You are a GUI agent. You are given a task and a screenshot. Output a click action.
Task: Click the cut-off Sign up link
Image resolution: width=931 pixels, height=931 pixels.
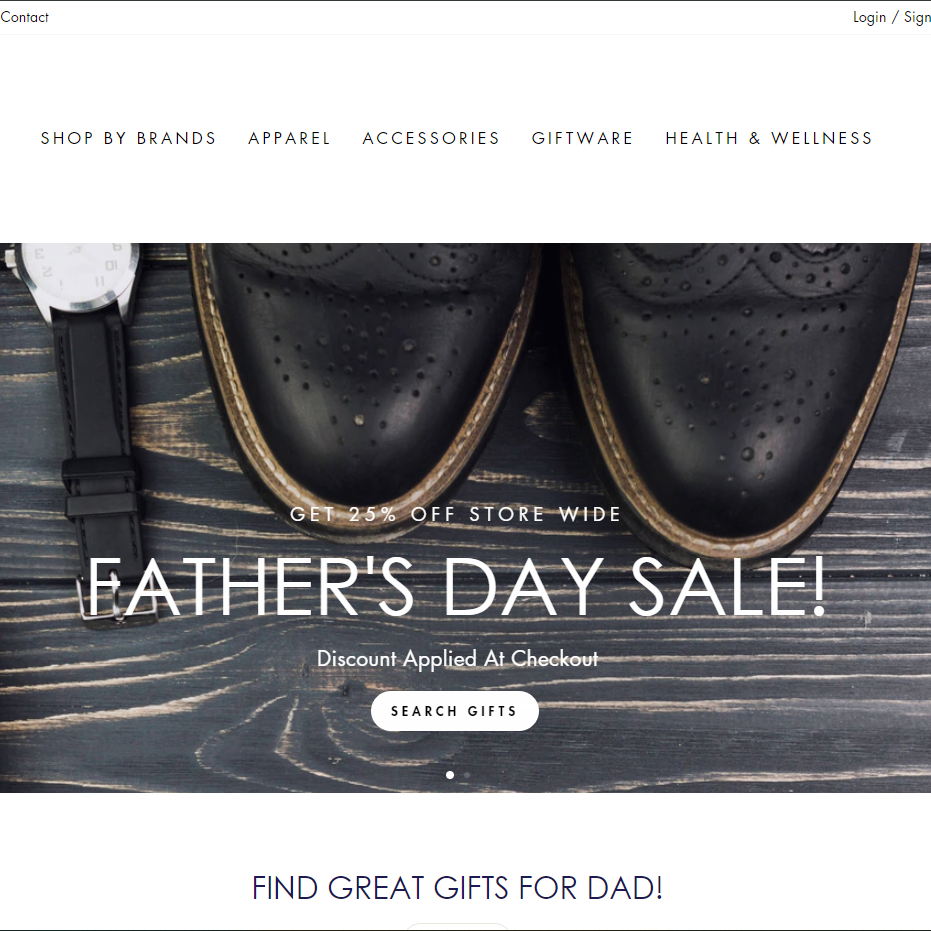(917, 17)
